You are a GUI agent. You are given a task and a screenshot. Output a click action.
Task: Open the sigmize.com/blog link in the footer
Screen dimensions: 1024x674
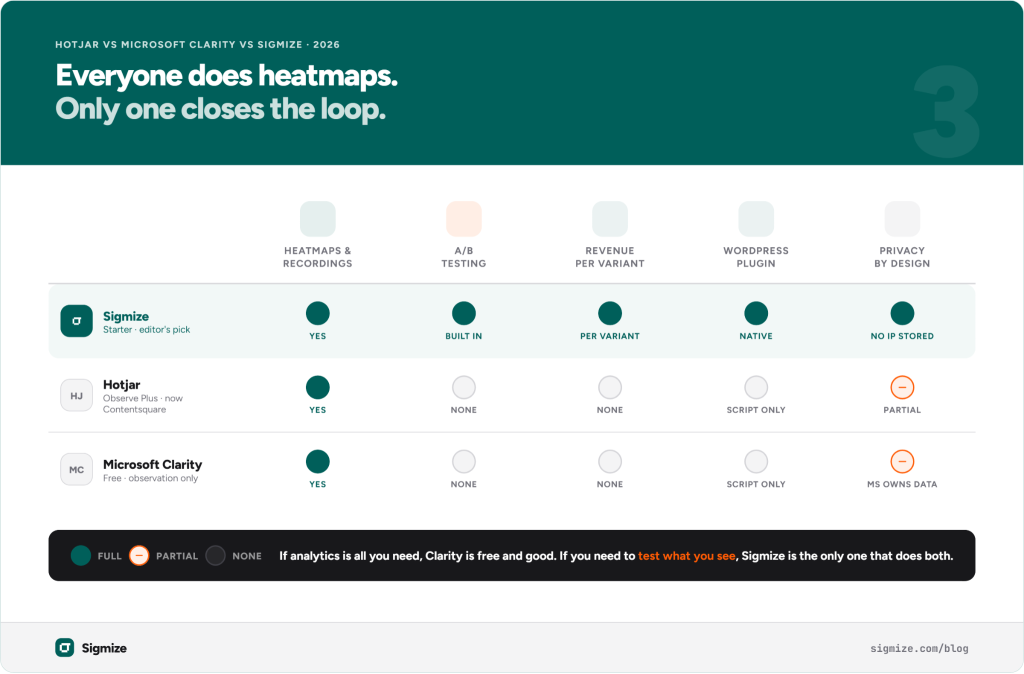click(x=919, y=649)
